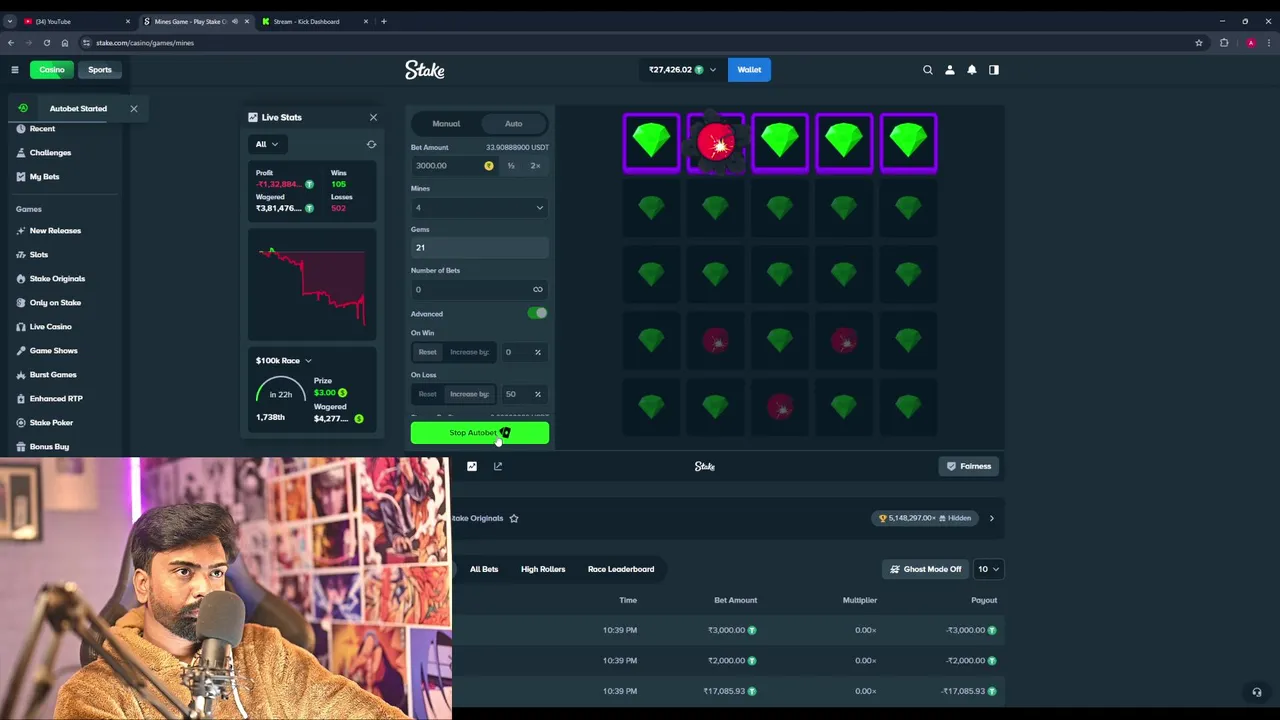Open the All filter dropdown in Live Stats
Screen dimensions: 1280x720
[266, 144]
